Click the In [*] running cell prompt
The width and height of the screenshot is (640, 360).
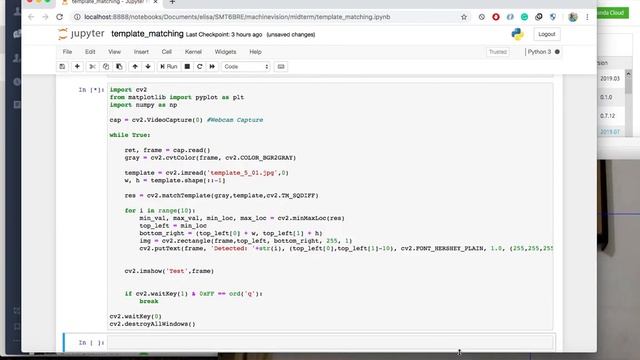coord(91,90)
